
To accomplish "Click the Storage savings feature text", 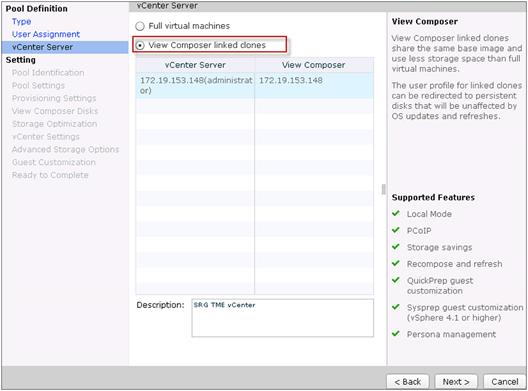I will (439, 248).
